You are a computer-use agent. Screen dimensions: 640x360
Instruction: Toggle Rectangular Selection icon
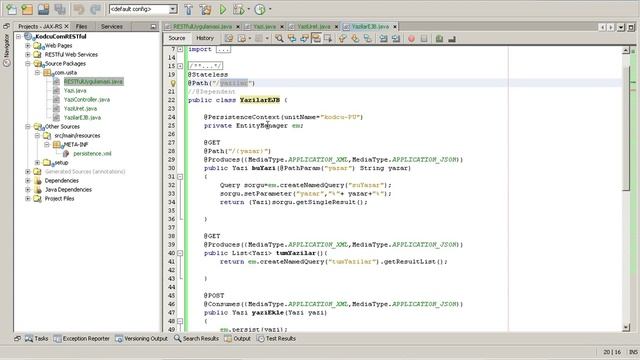click(328, 38)
